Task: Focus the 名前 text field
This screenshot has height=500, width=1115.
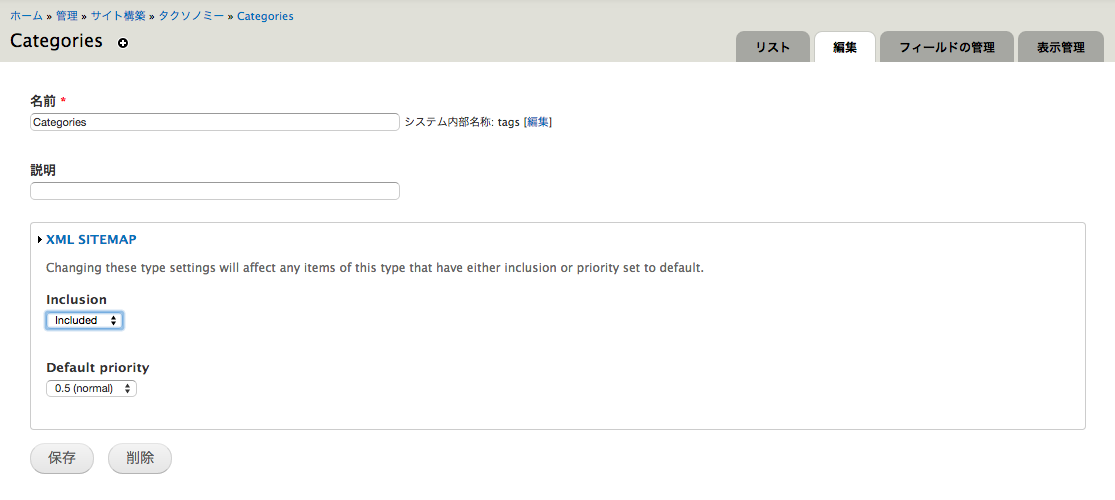Action: [x=215, y=122]
